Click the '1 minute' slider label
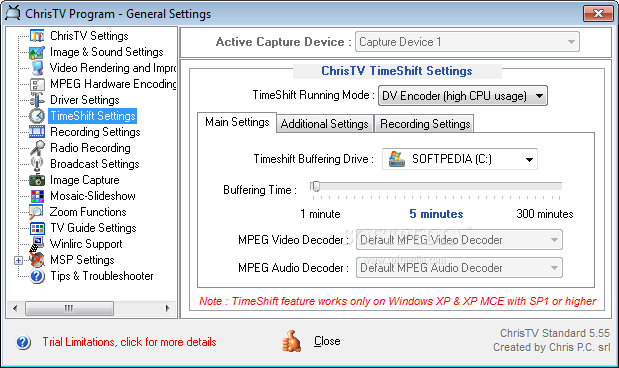The image size is (619, 368). coord(320,214)
